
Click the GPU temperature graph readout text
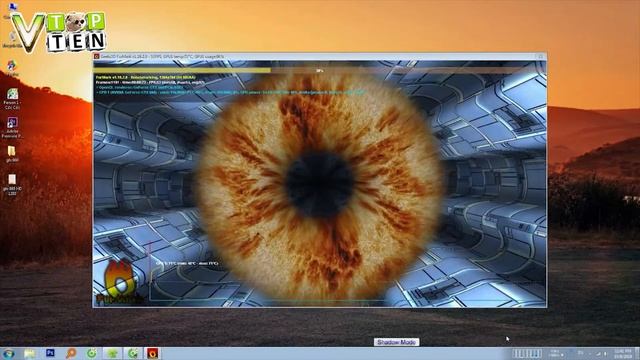(x=187, y=264)
